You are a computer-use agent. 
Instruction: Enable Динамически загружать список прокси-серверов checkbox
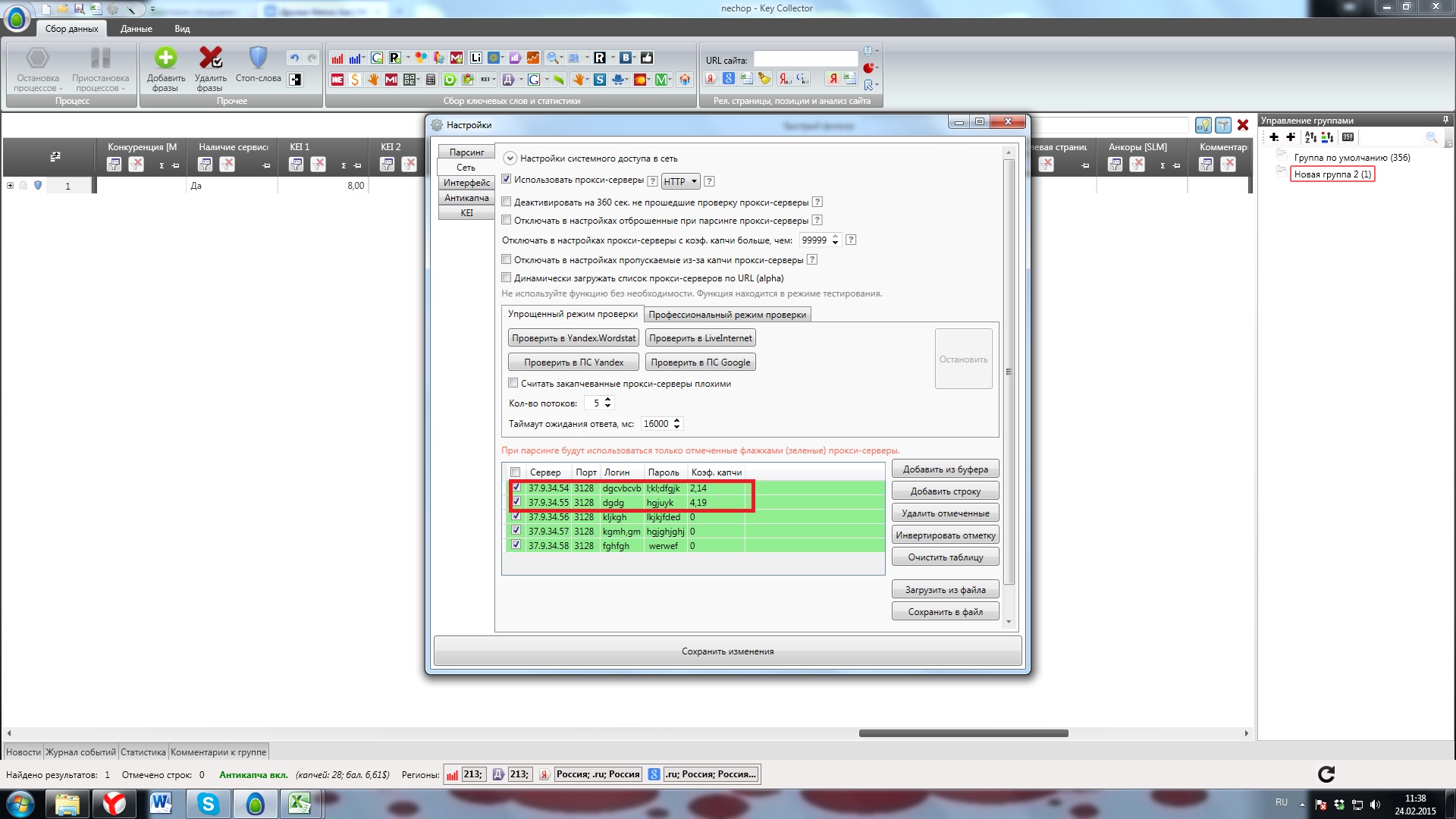507,278
